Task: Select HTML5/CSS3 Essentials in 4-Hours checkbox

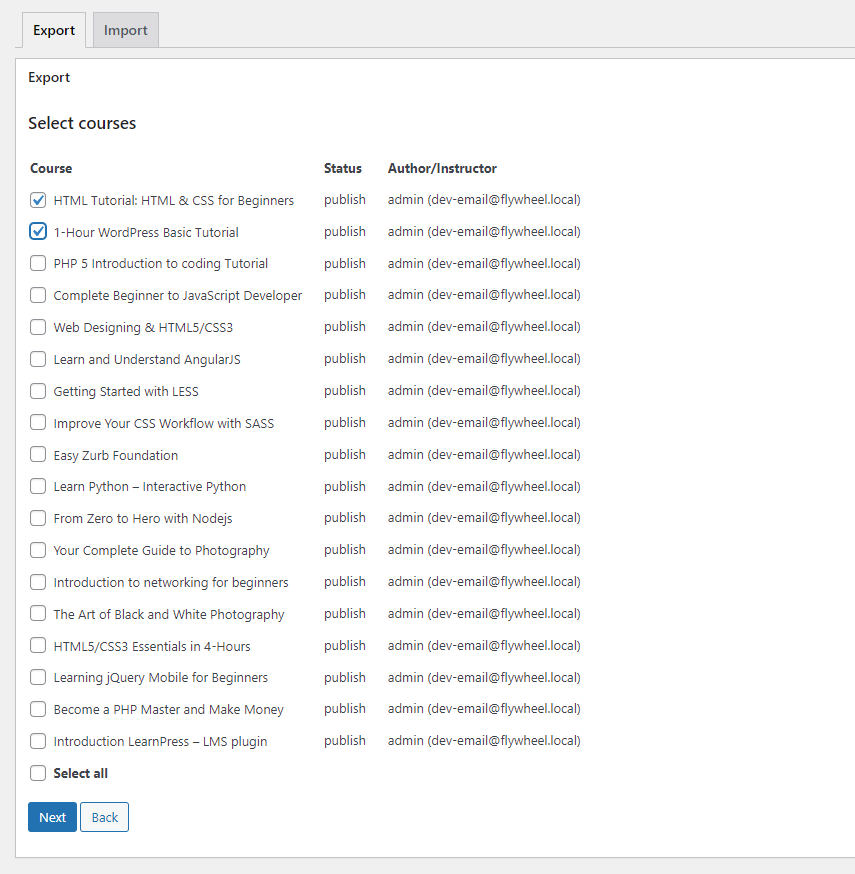Action: click(x=38, y=645)
